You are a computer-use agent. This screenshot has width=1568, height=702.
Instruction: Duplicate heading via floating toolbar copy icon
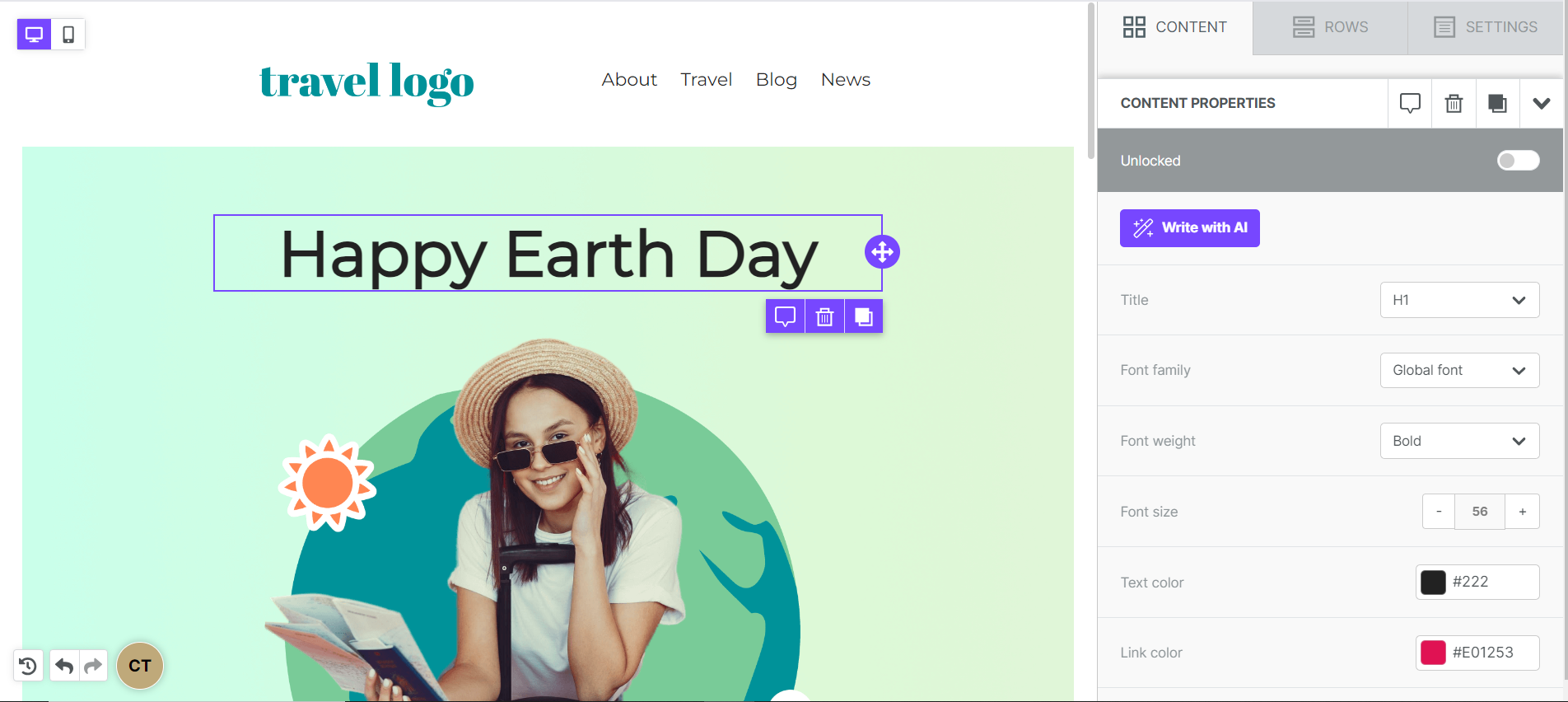(x=864, y=316)
